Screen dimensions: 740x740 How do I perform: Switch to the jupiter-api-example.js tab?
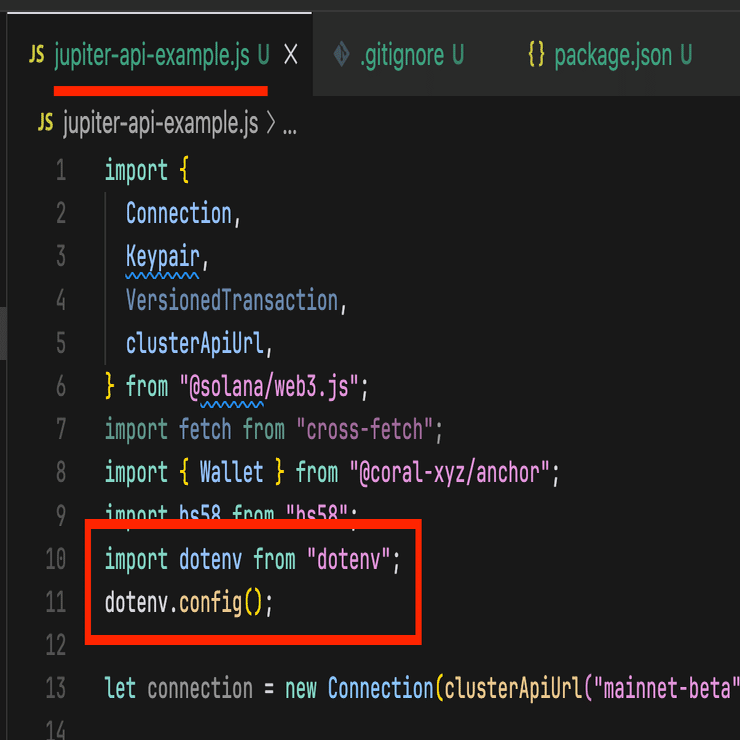click(160, 55)
